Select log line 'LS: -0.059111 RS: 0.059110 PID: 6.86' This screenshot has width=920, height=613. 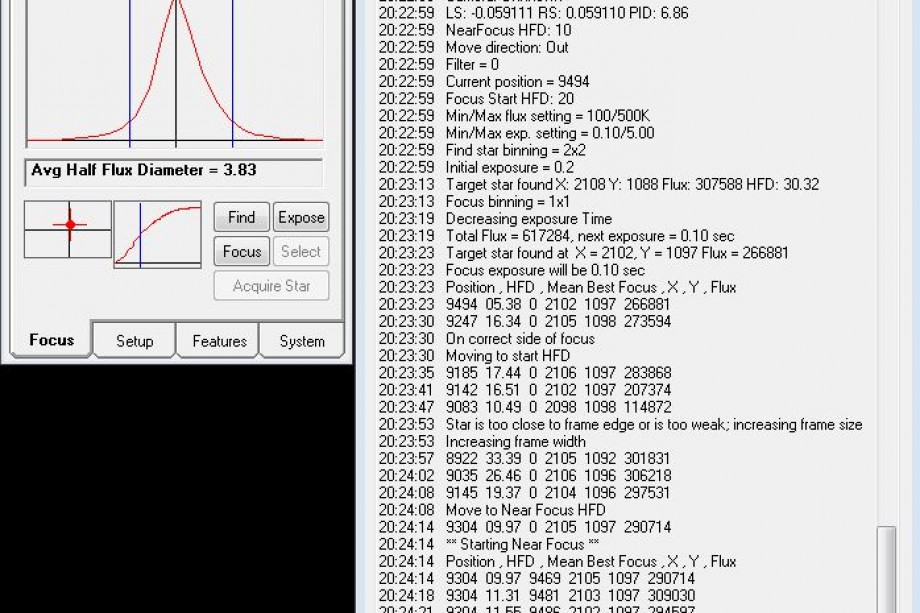tap(533, 13)
